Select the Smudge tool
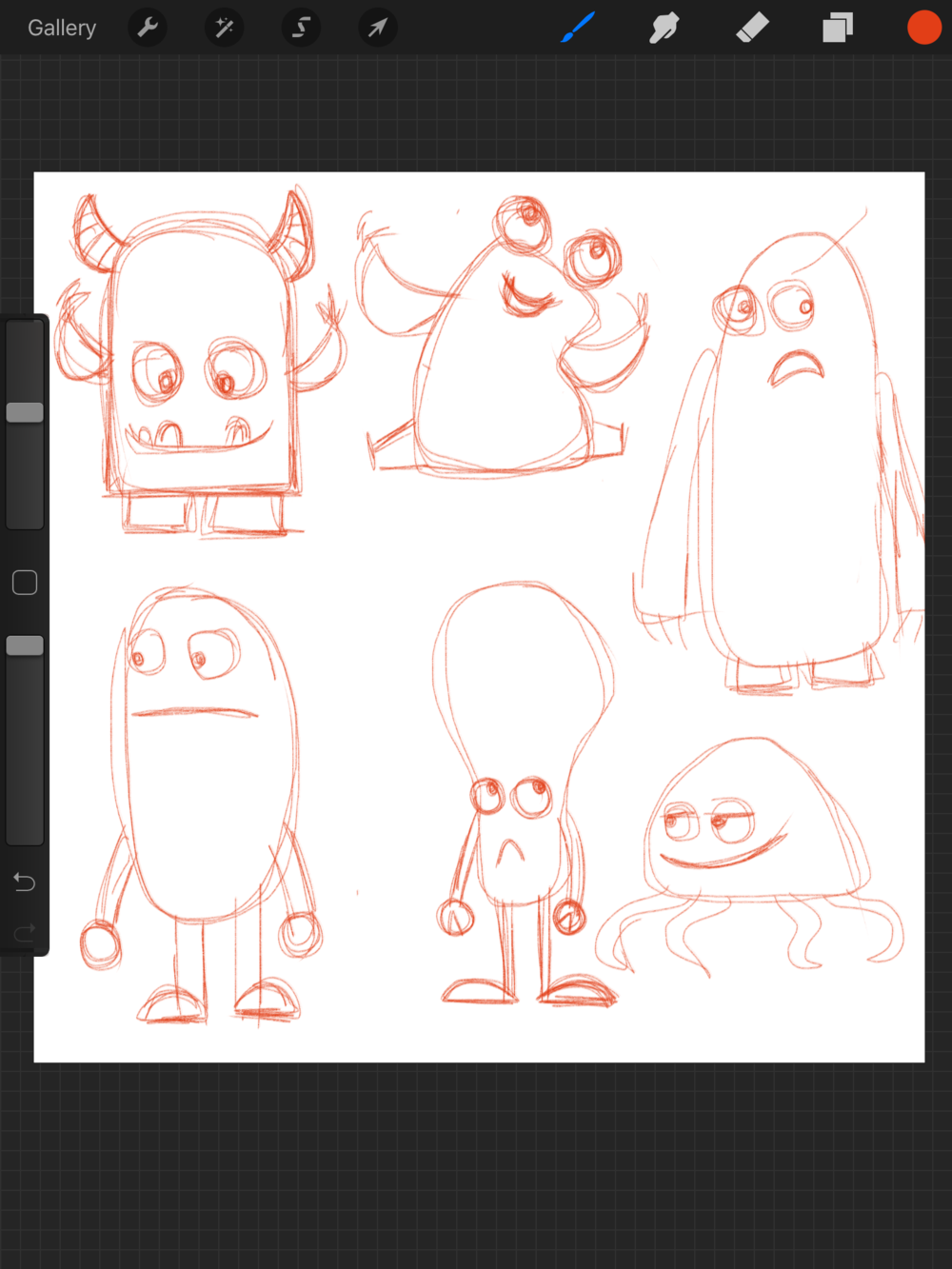 (x=664, y=29)
